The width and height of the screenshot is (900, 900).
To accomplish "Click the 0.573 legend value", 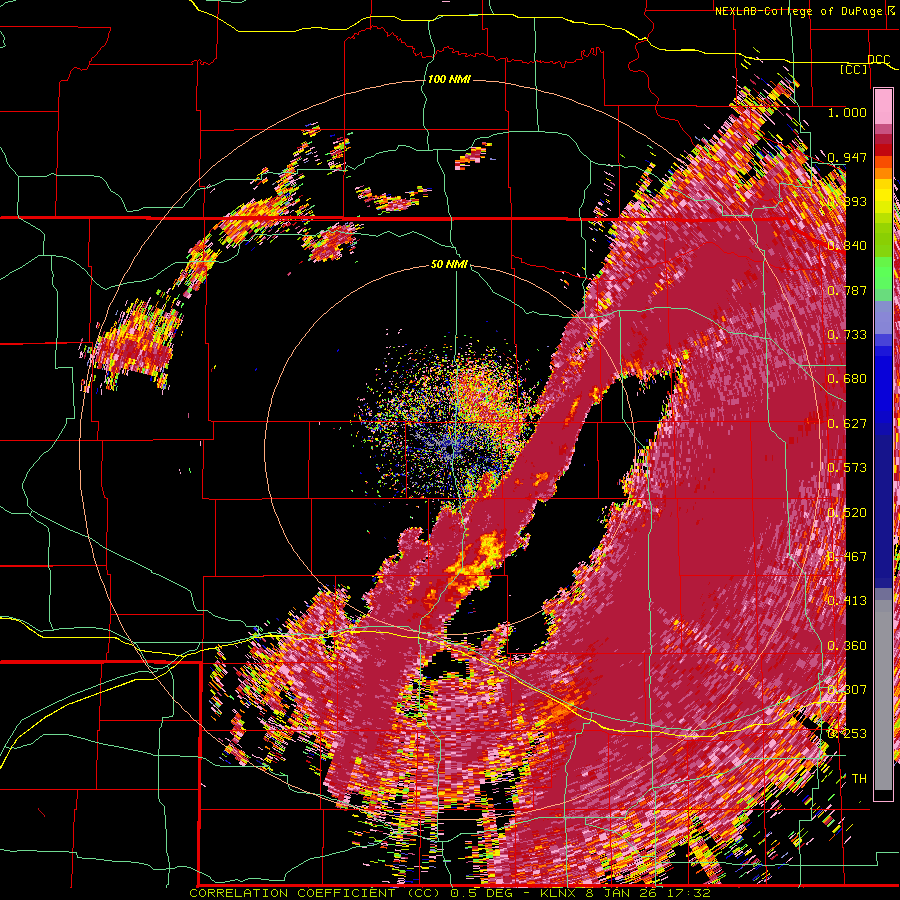I will [x=847, y=468].
